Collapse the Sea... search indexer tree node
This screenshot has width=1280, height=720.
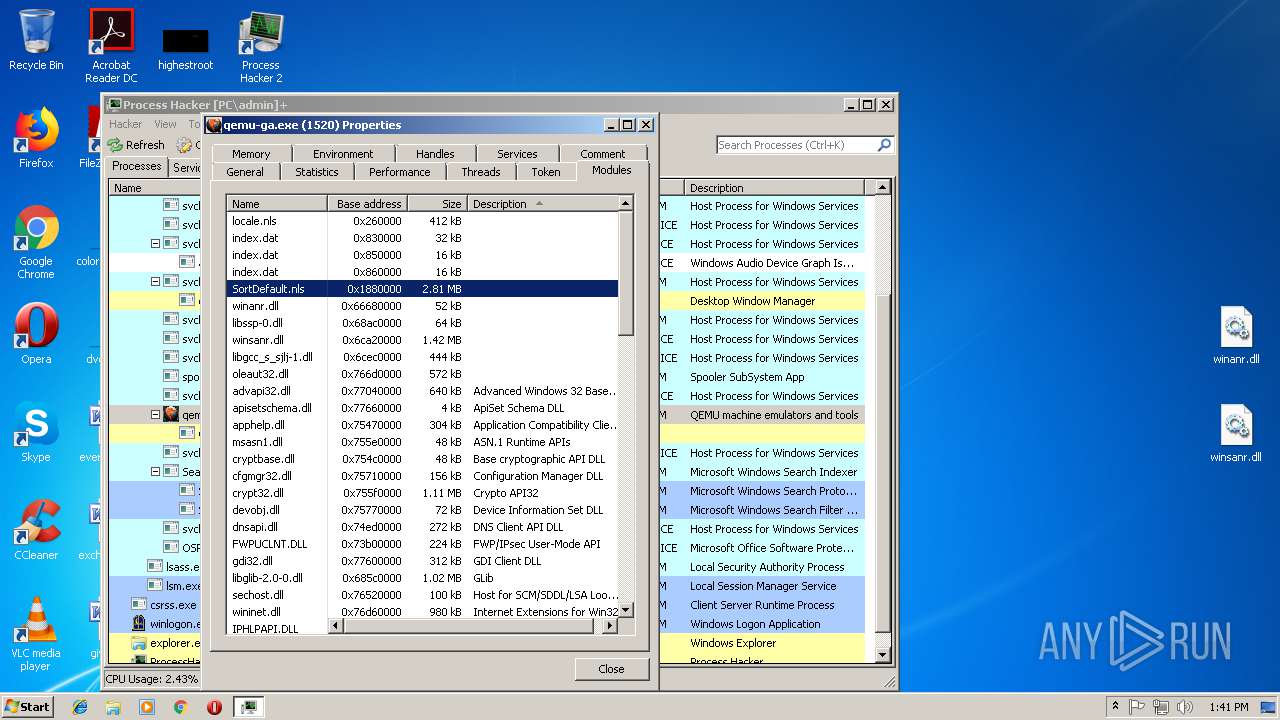click(156, 472)
